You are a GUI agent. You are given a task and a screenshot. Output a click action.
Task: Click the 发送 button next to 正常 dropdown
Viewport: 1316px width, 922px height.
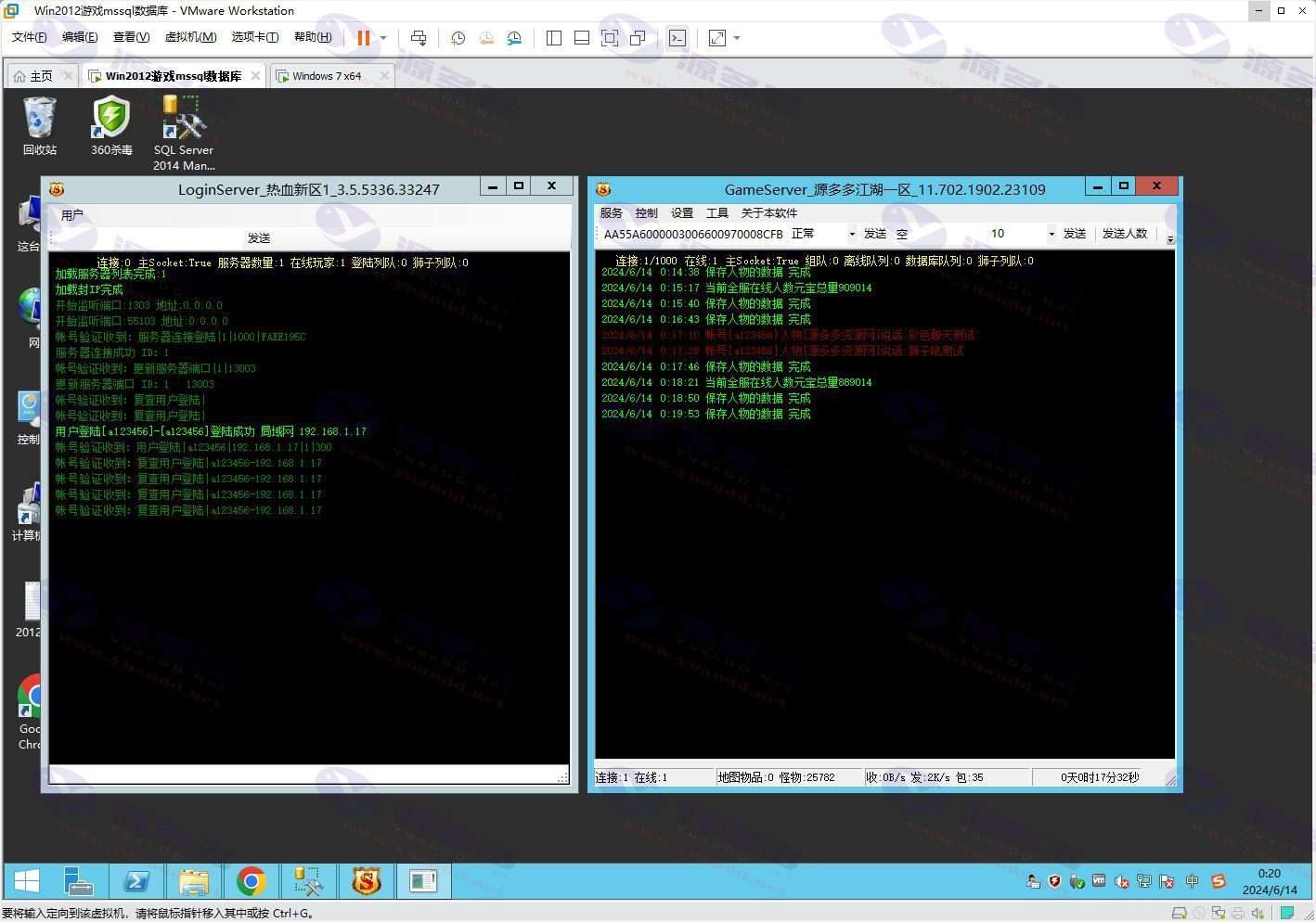[875, 234]
